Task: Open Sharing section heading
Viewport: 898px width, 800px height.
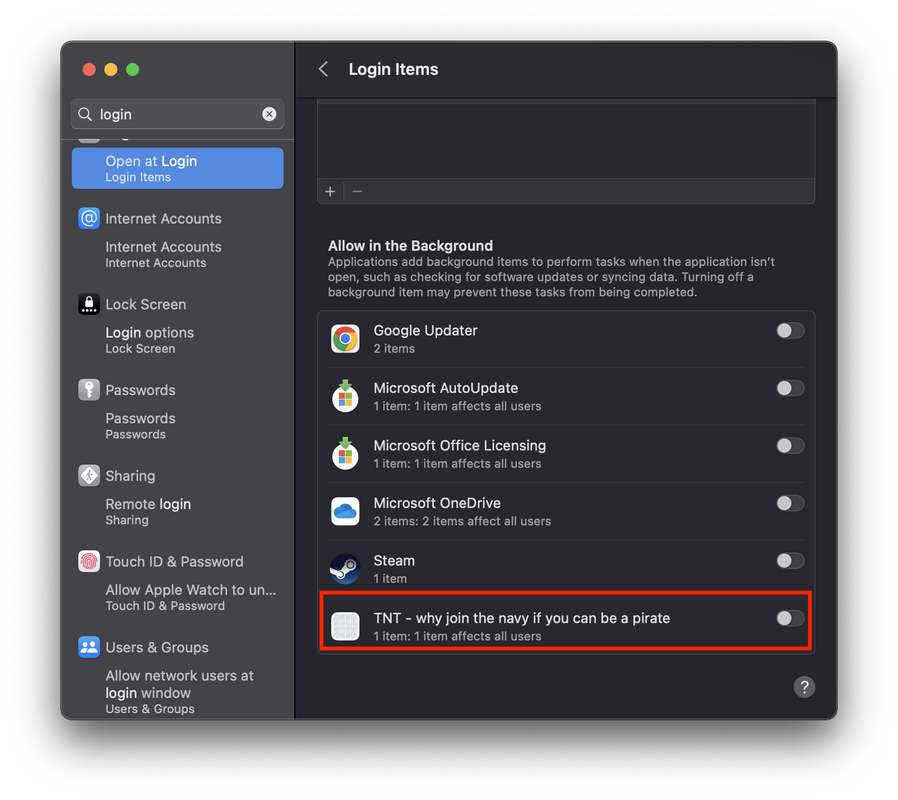Action: coord(130,476)
